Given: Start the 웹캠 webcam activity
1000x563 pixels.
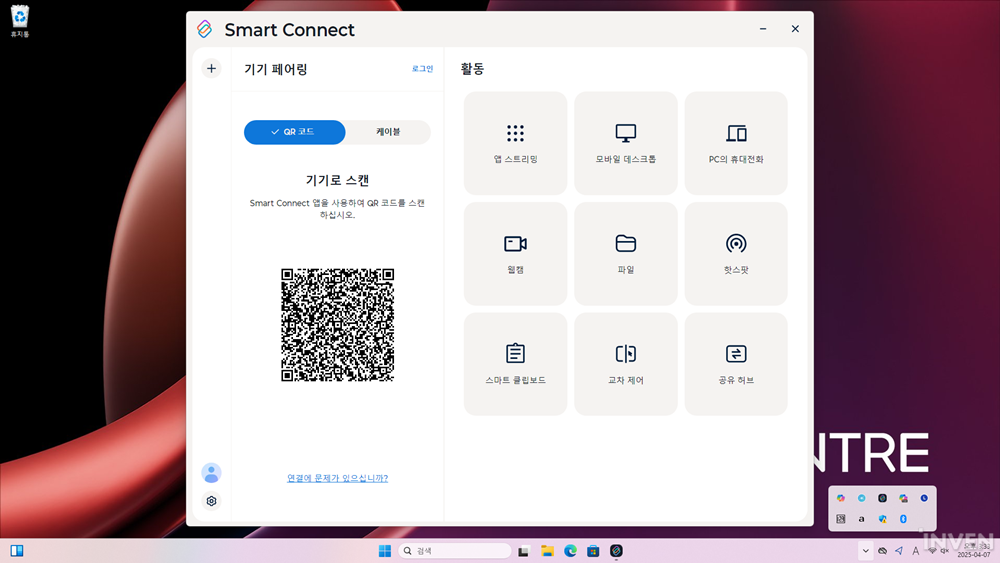Looking at the screenshot, I should coord(515,253).
